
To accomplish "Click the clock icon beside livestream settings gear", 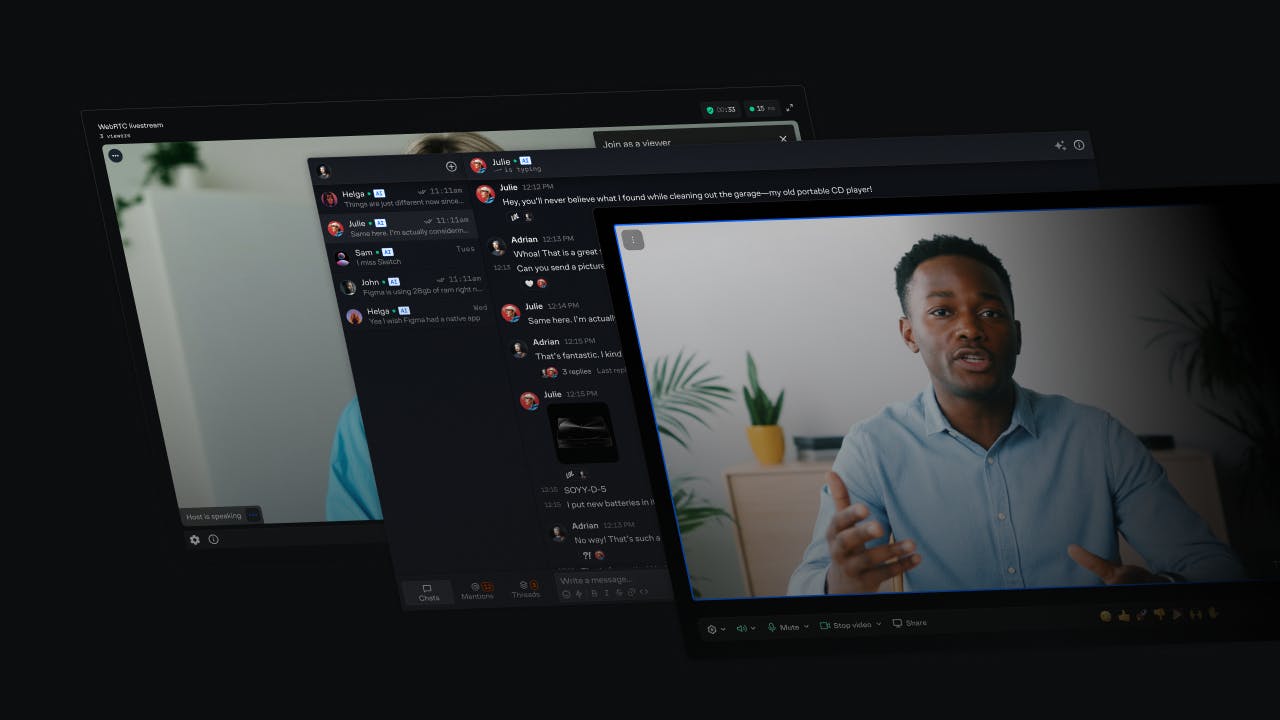I will (213, 540).
